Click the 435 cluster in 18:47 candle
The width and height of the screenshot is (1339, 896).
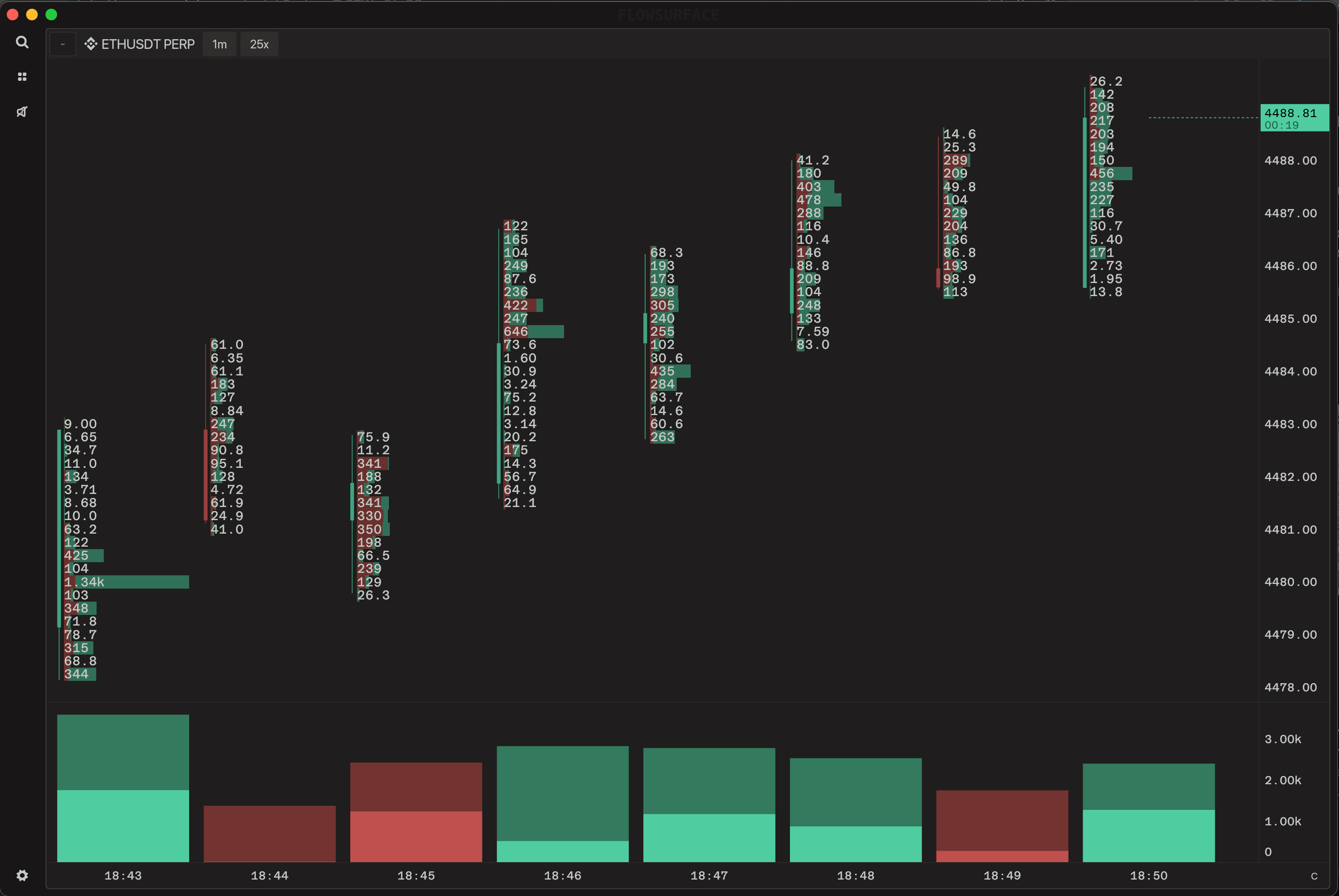pos(670,371)
